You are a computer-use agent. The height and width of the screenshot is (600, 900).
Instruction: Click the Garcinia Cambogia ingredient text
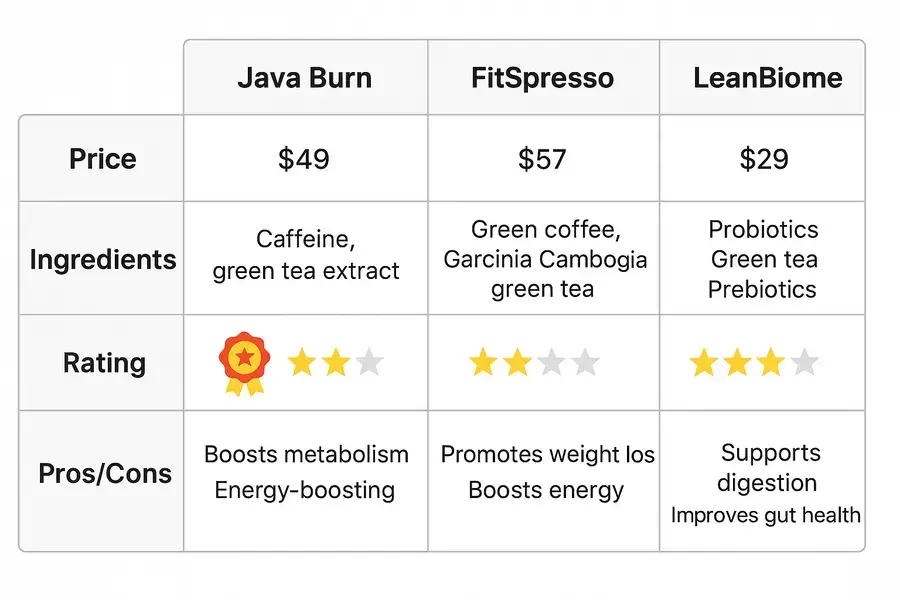click(x=545, y=260)
